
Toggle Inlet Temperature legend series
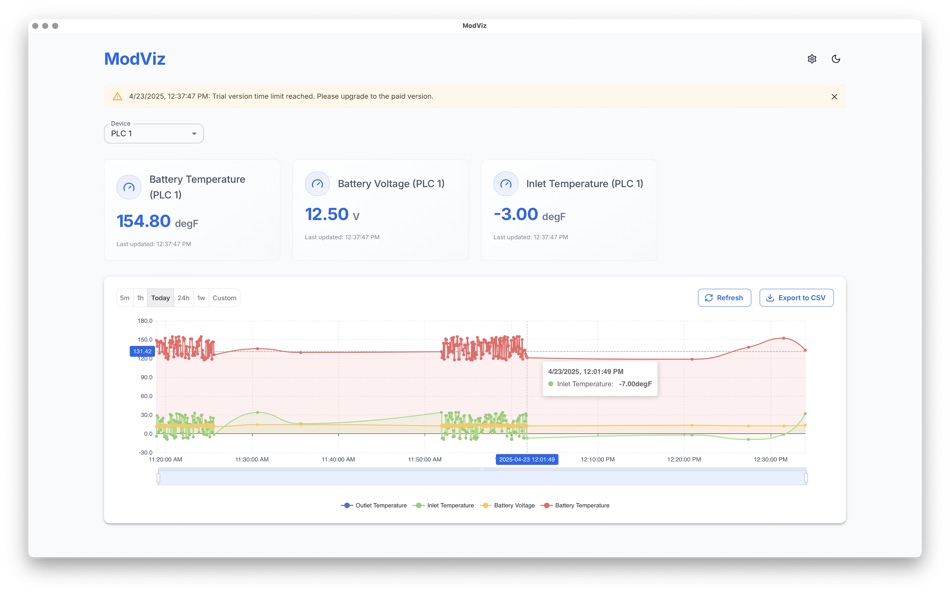pyautogui.click(x=443, y=506)
